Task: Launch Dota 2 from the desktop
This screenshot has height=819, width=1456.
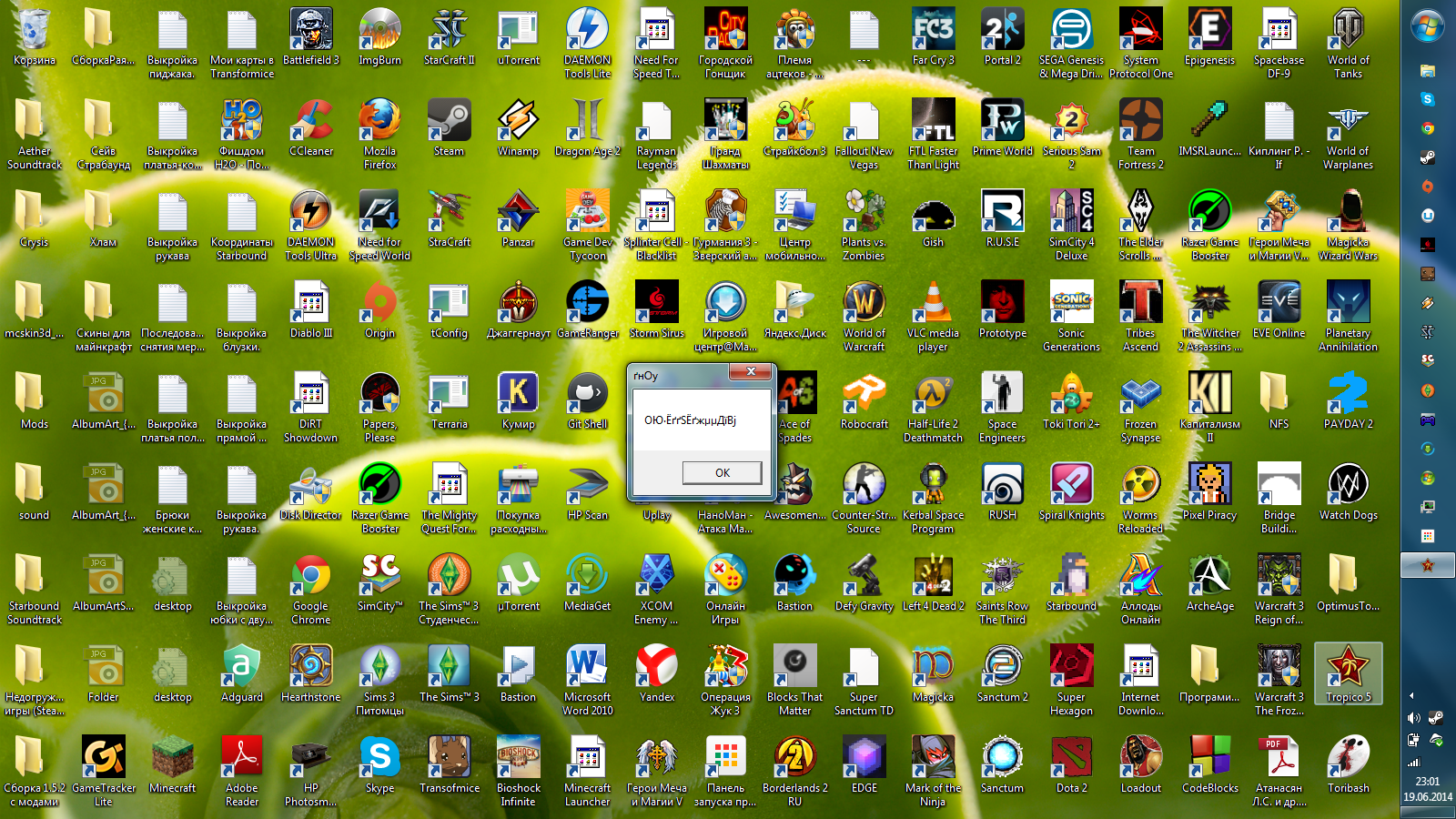Action: tap(1072, 766)
